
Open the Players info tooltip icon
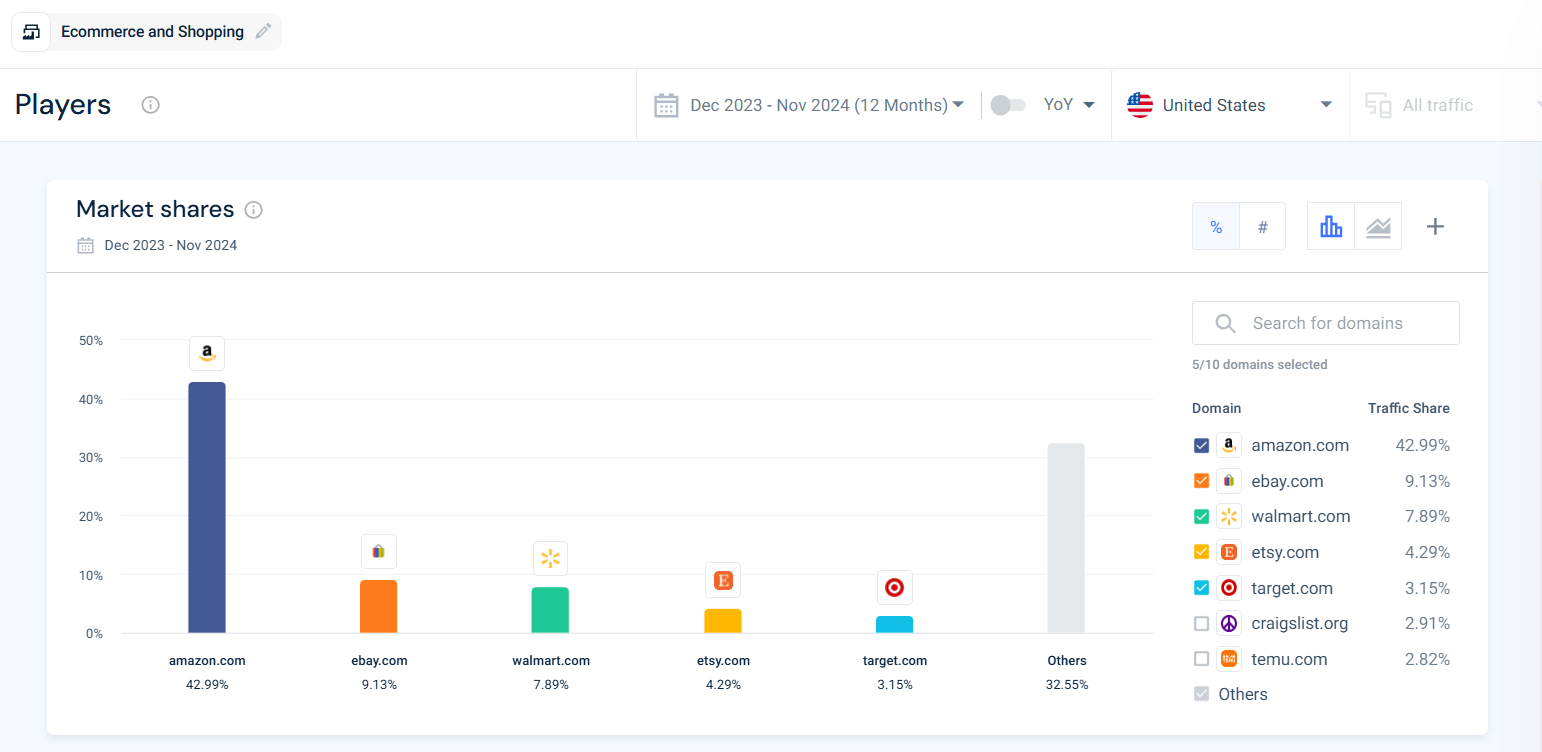point(151,105)
